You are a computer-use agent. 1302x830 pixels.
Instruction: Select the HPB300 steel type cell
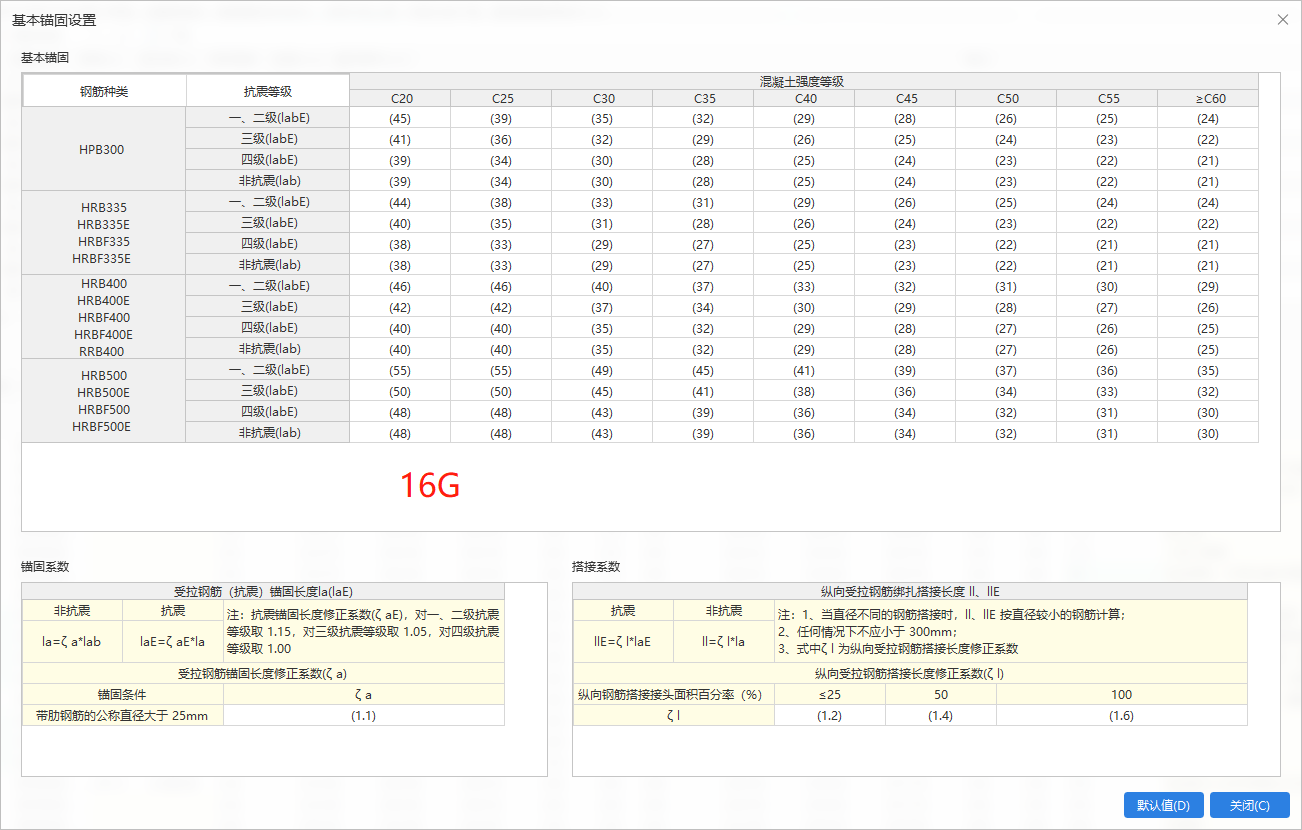(104, 149)
